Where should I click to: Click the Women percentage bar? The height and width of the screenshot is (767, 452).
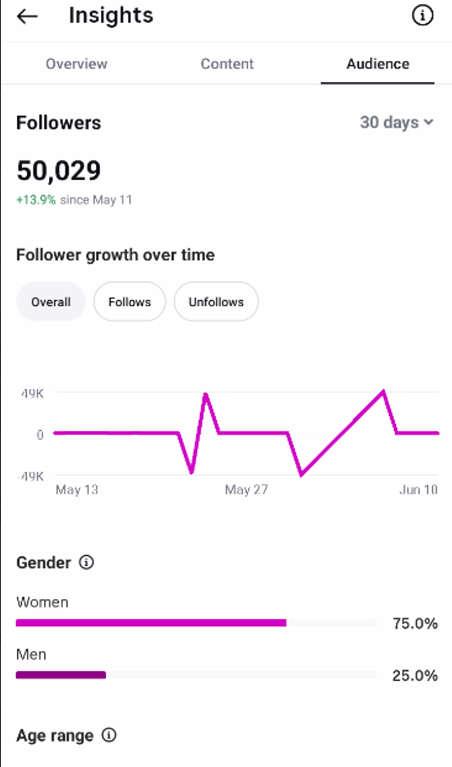[196, 623]
